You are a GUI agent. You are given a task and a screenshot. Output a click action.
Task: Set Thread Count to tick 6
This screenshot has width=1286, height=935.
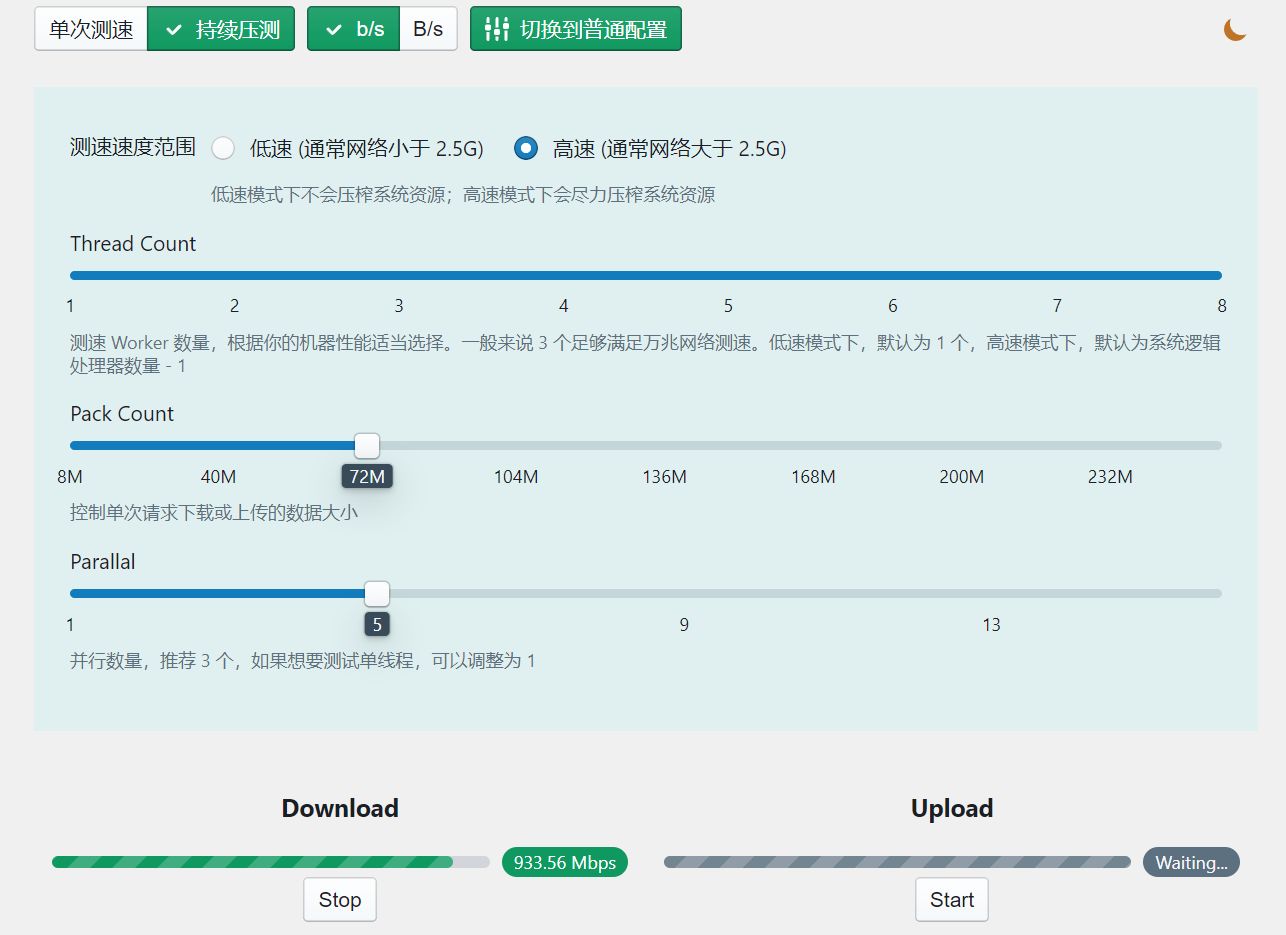point(893,306)
